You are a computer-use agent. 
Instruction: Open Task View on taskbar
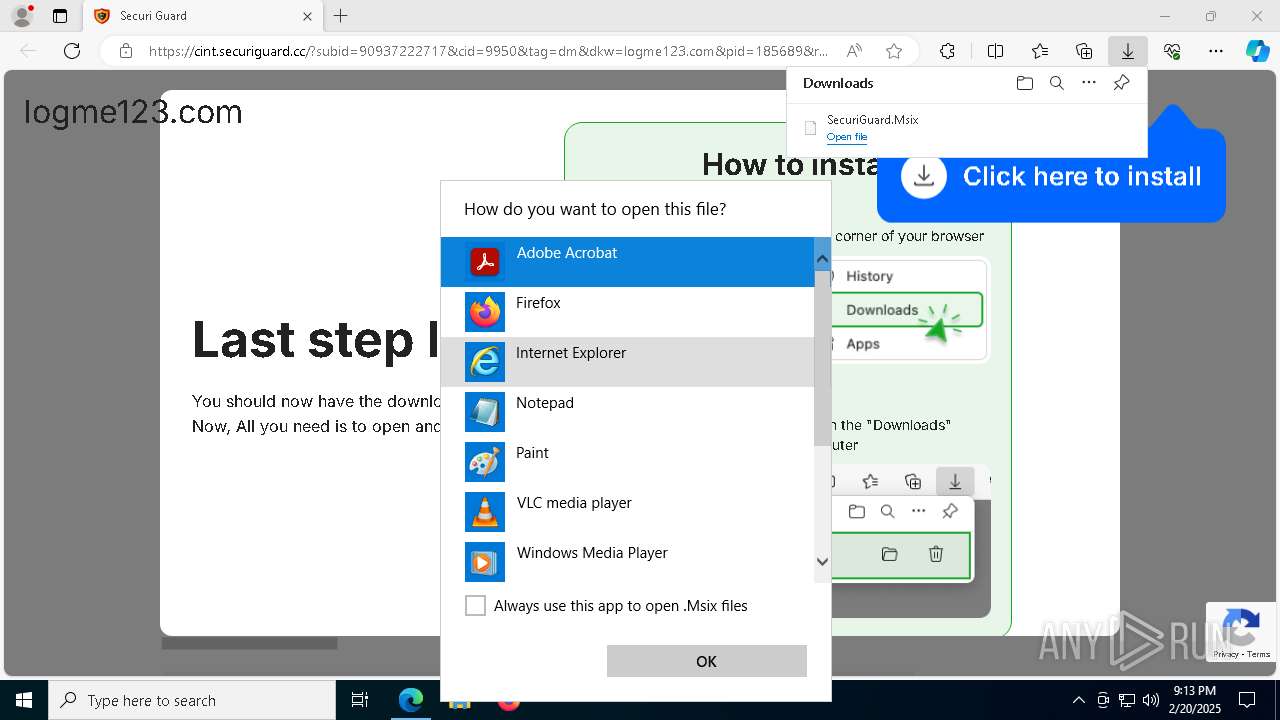360,700
